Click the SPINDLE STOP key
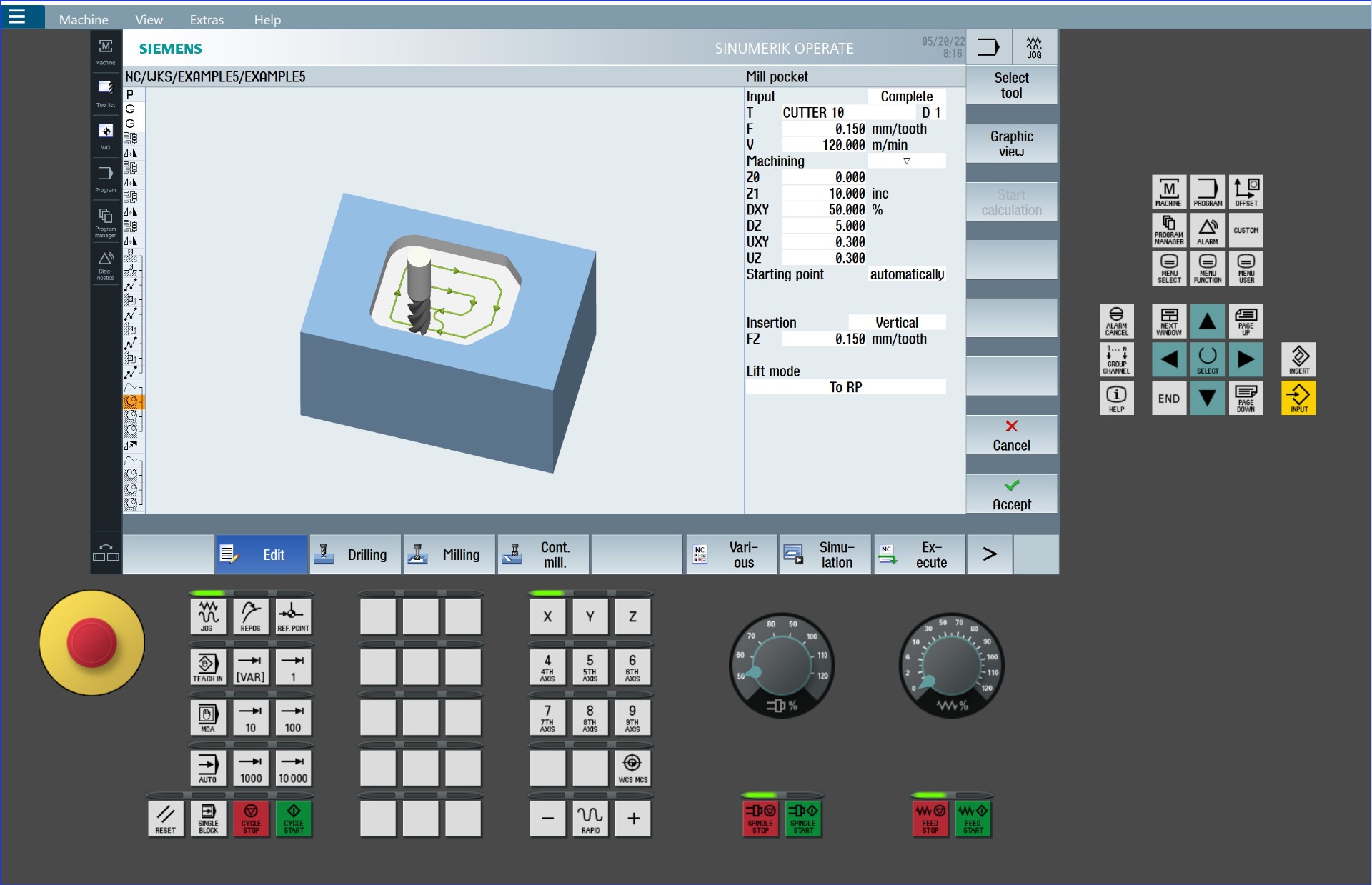This screenshot has width=1372, height=885. [760, 818]
